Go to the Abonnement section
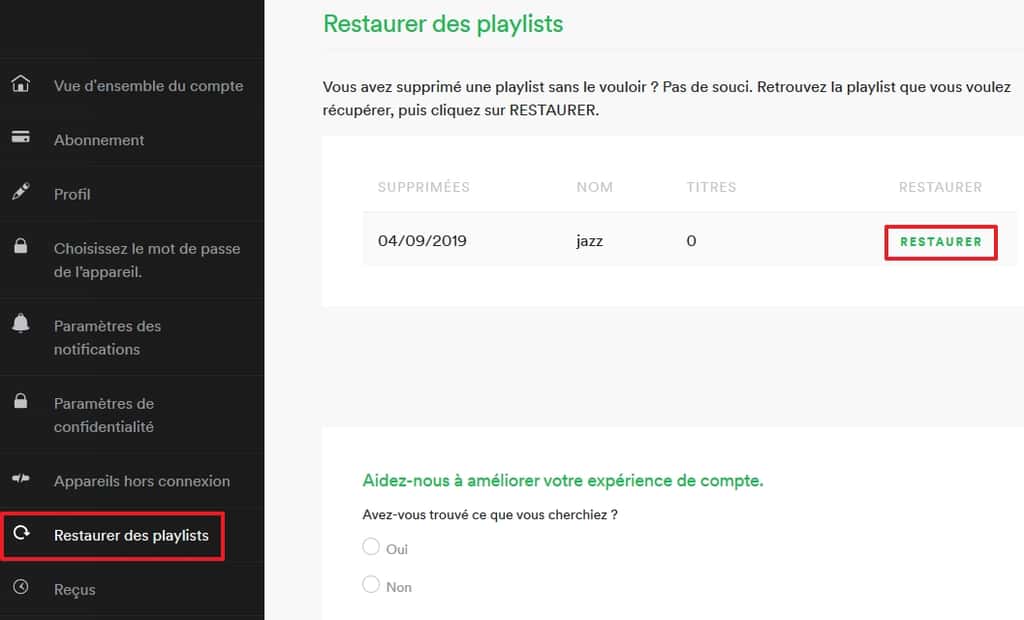 click(x=99, y=140)
